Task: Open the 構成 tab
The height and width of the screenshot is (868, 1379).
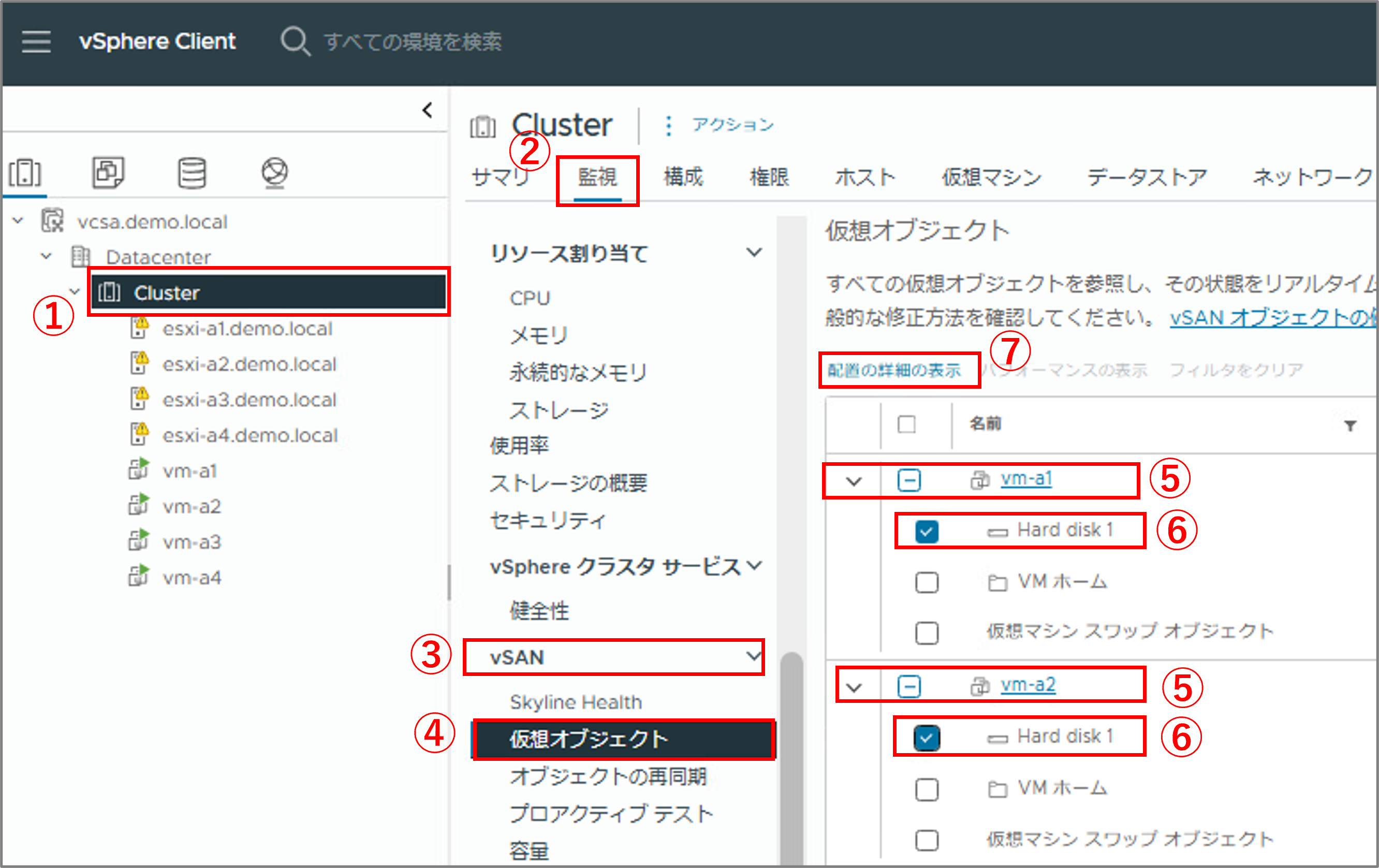Action: point(683,176)
